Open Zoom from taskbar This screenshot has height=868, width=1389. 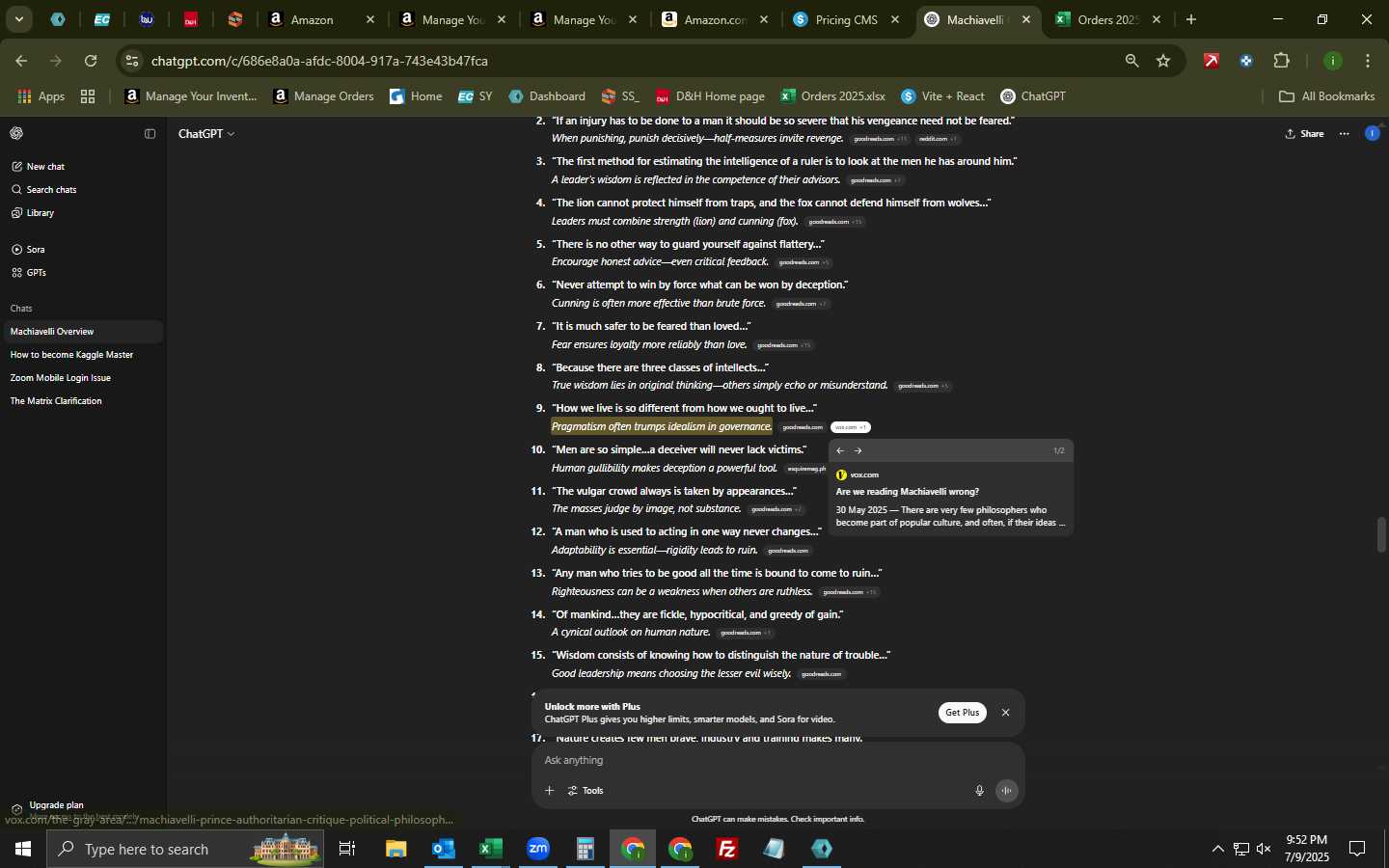coord(538,849)
